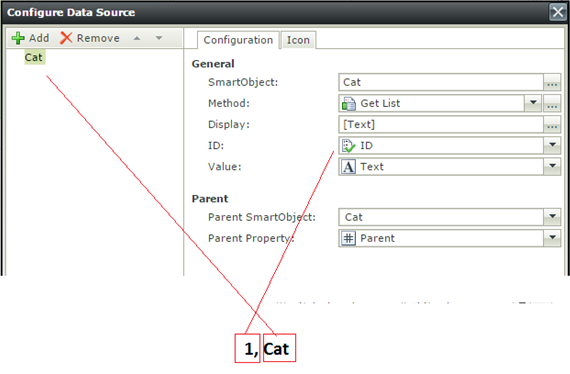
Task: Expand the Method dropdown arrow
Action: [533, 103]
